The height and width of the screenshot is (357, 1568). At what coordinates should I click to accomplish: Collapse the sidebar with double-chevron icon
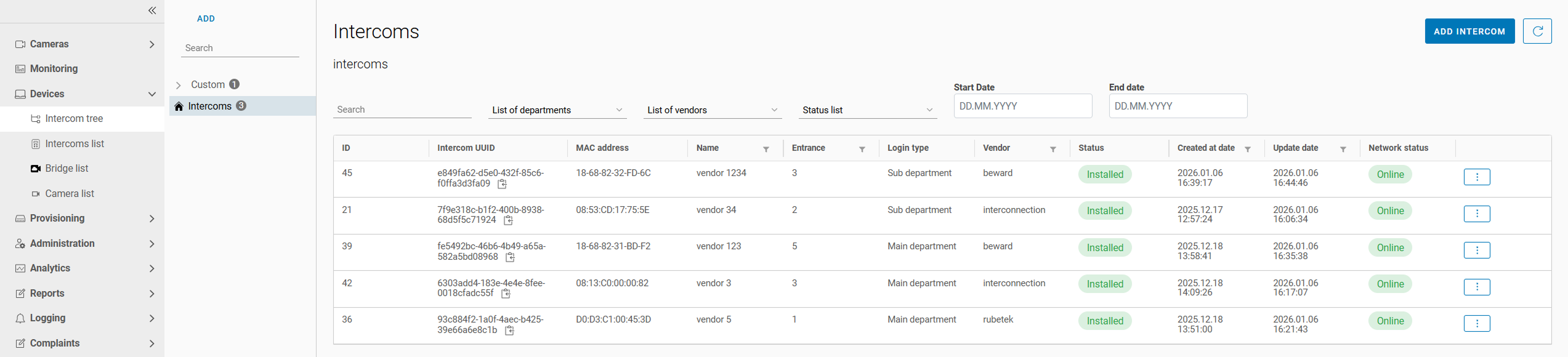pos(152,10)
